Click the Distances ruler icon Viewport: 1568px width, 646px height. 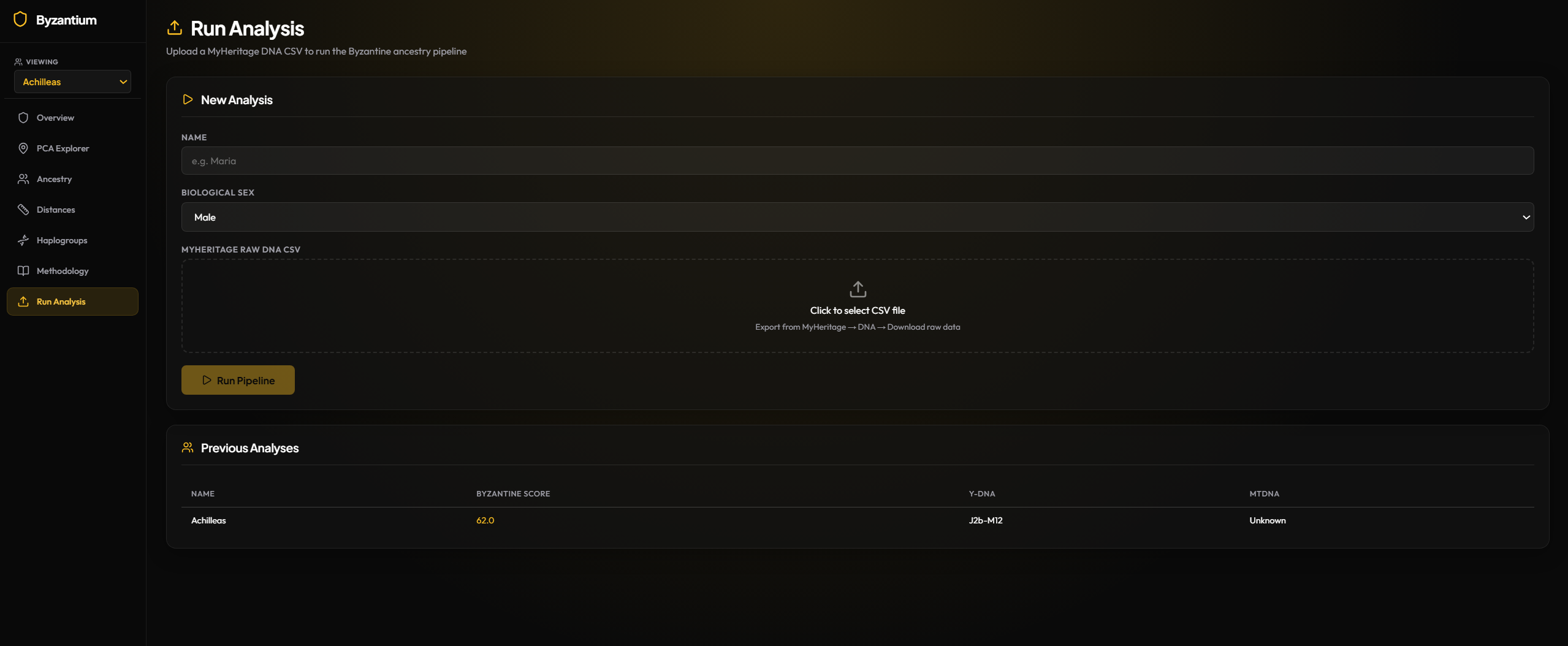(23, 210)
